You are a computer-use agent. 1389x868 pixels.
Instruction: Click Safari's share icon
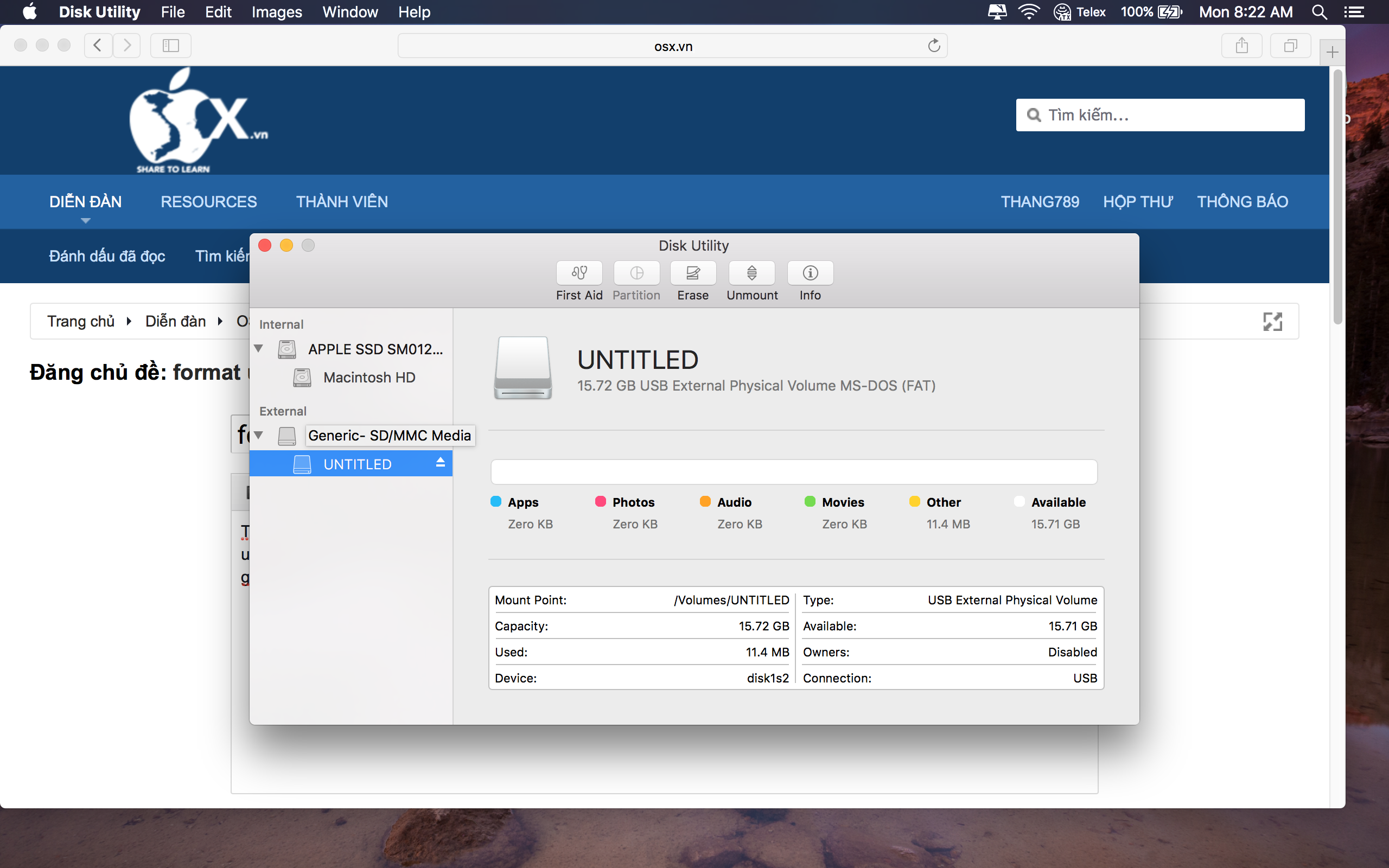pyautogui.click(x=1241, y=46)
